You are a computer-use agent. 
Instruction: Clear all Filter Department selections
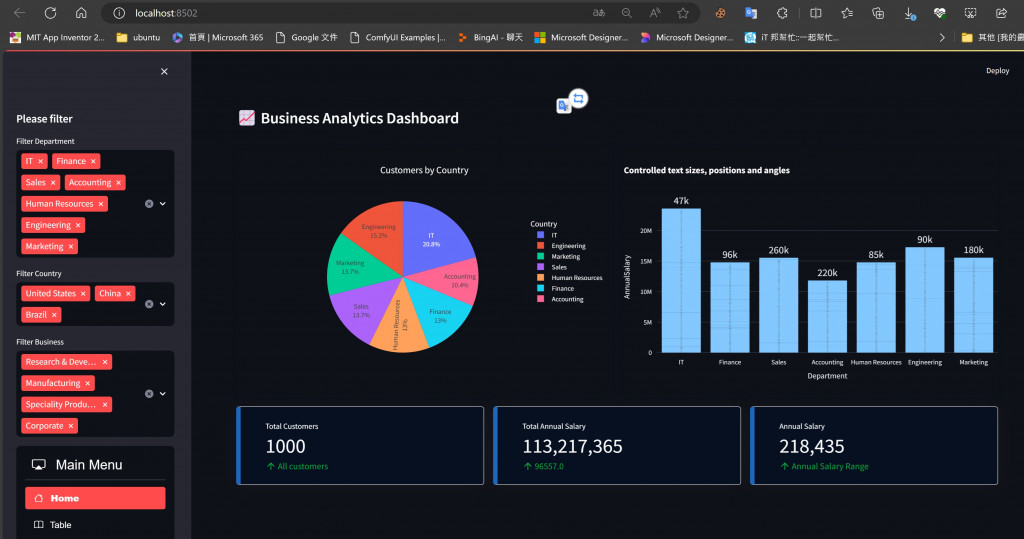pyautogui.click(x=149, y=204)
